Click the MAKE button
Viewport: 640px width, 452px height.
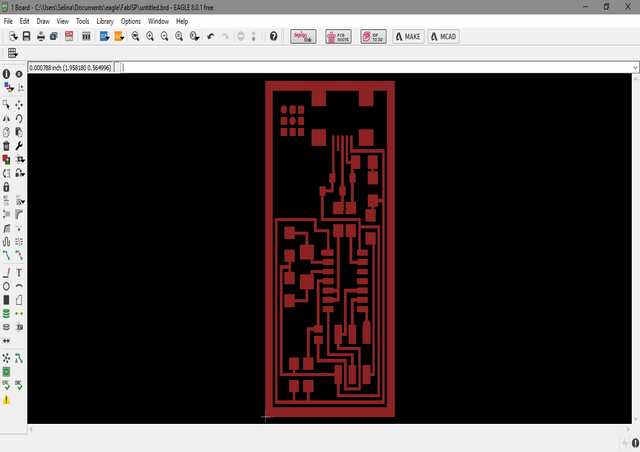pyautogui.click(x=408, y=37)
